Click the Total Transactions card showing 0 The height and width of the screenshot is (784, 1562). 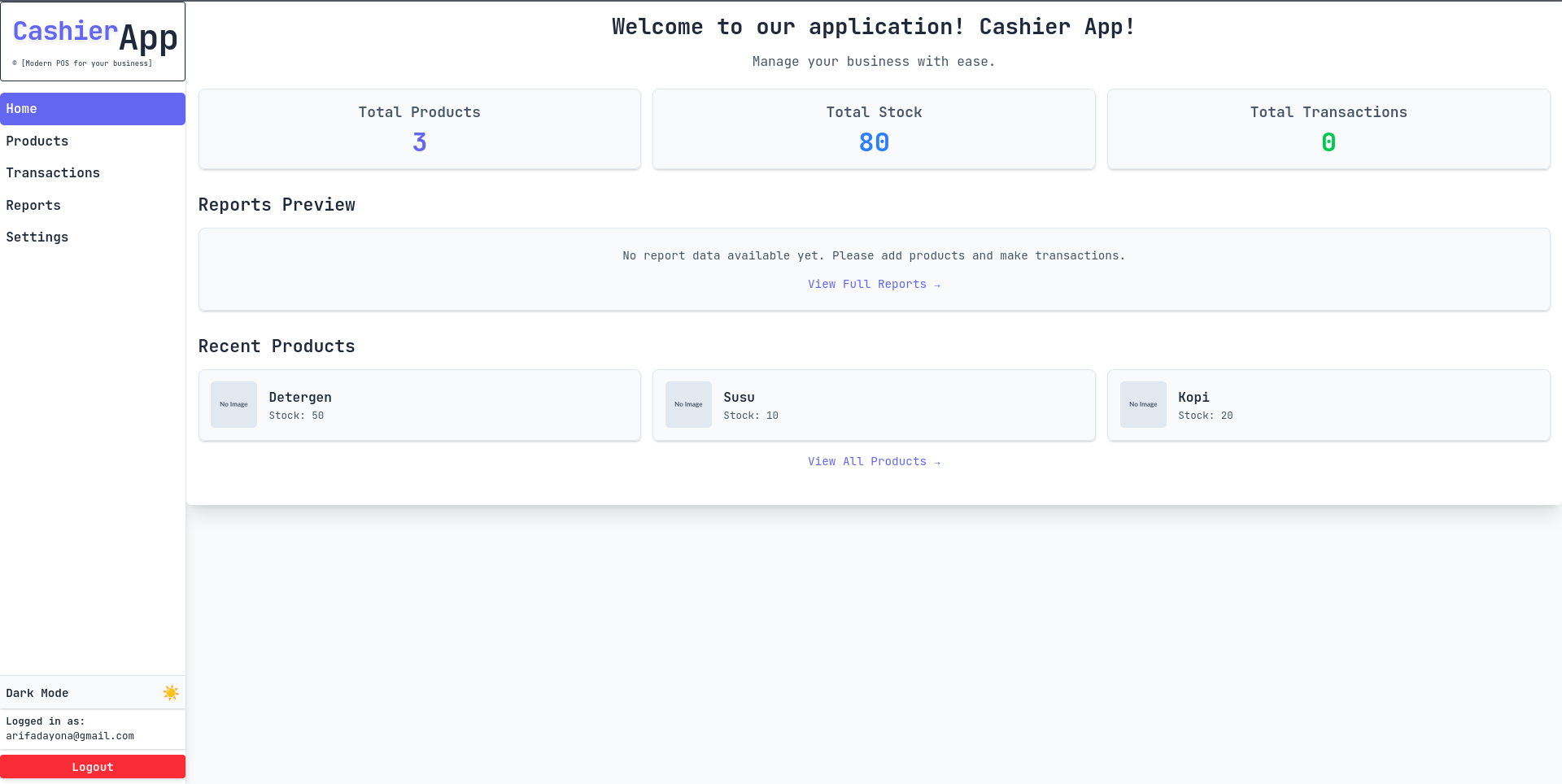coord(1329,128)
